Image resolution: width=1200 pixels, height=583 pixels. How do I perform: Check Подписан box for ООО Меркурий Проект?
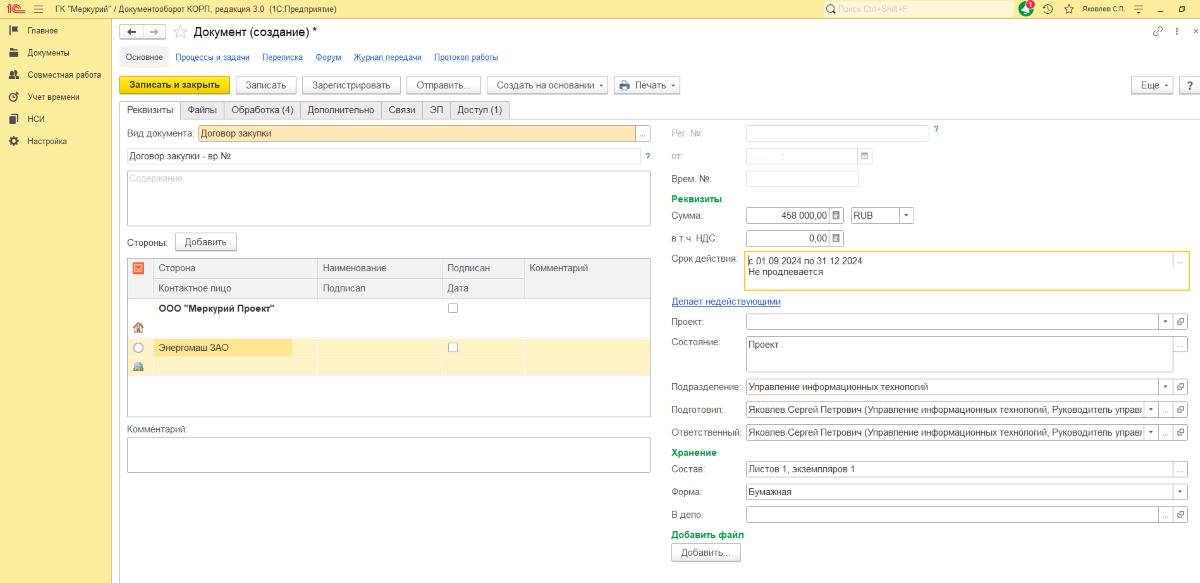click(453, 309)
